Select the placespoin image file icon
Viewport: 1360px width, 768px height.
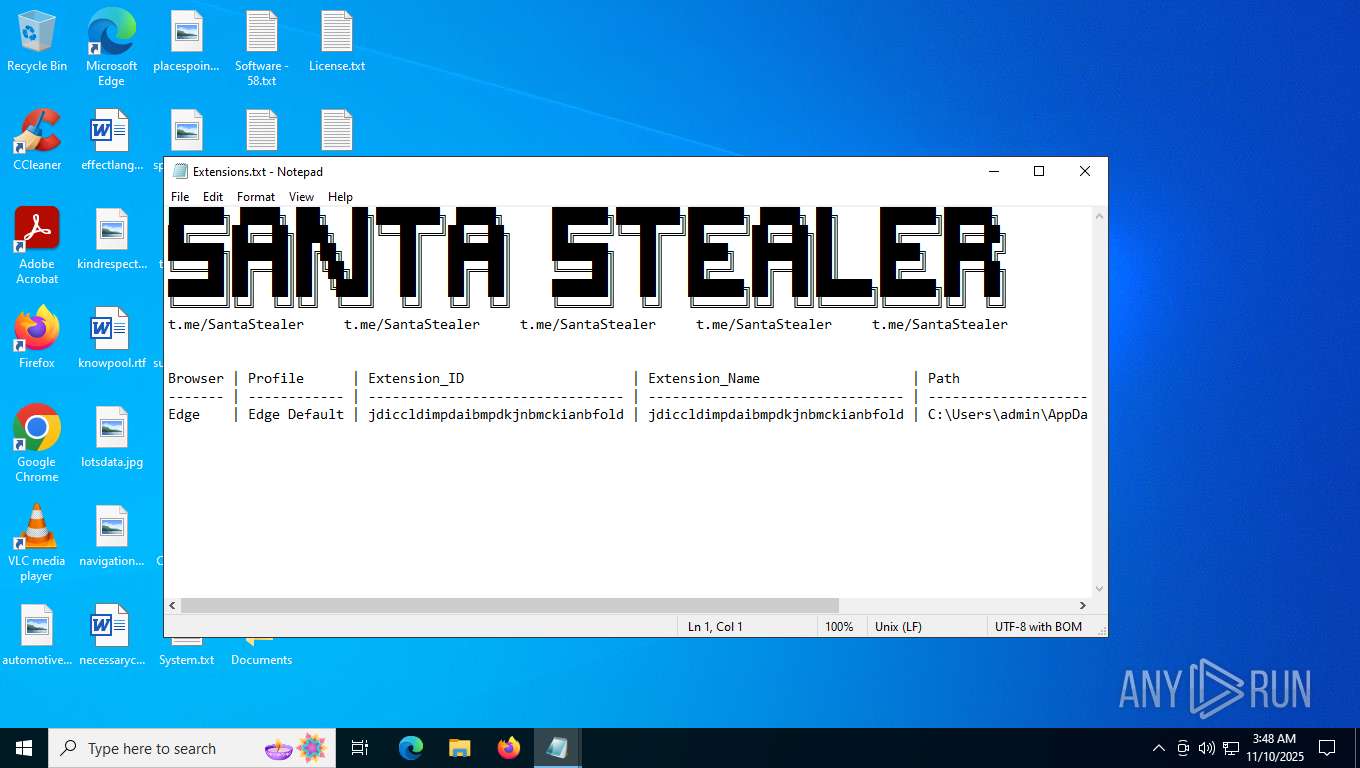(186, 42)
